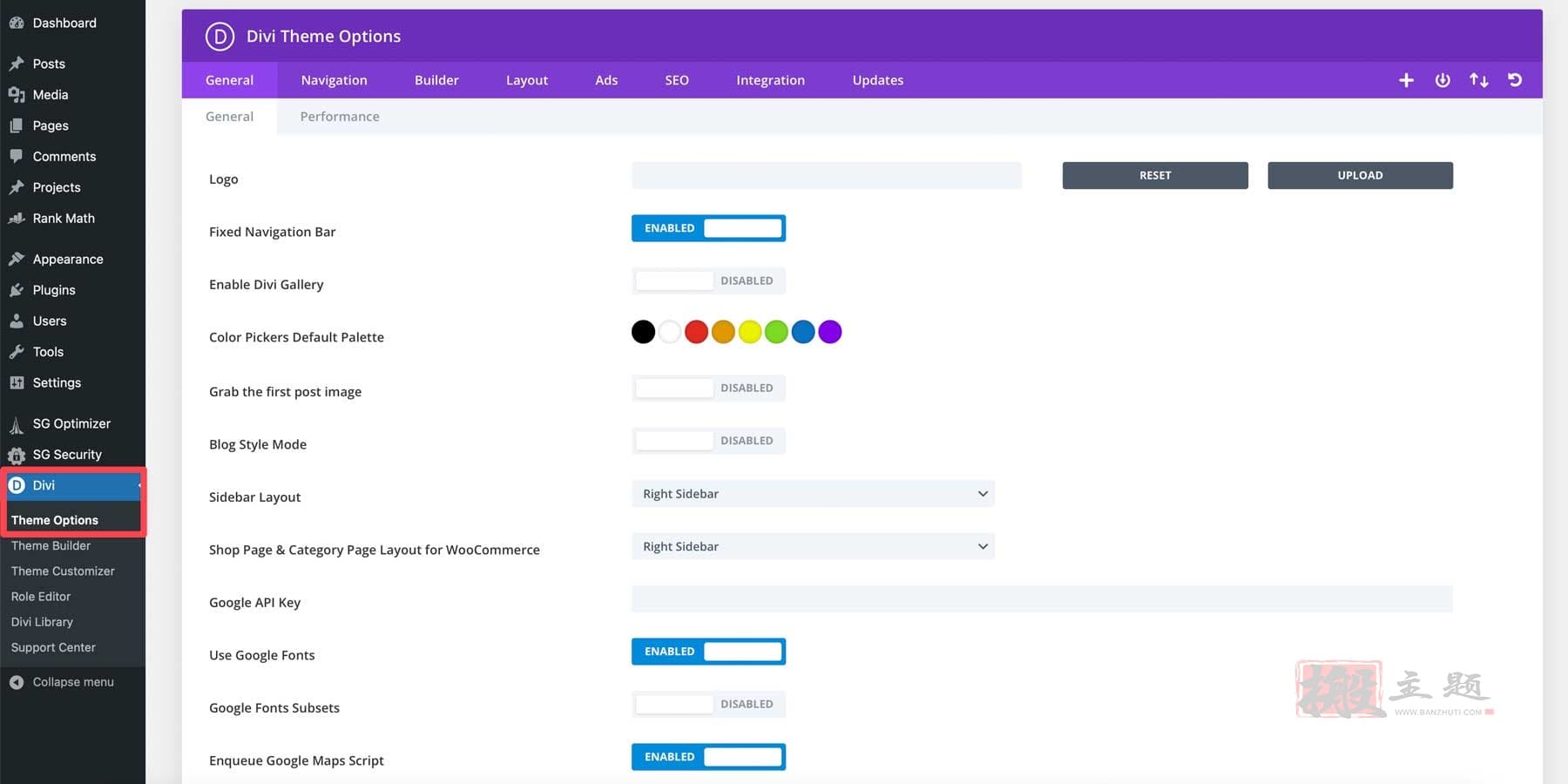Click the import/export arrows icon

pyautogui.click(x=1479, y=80)
